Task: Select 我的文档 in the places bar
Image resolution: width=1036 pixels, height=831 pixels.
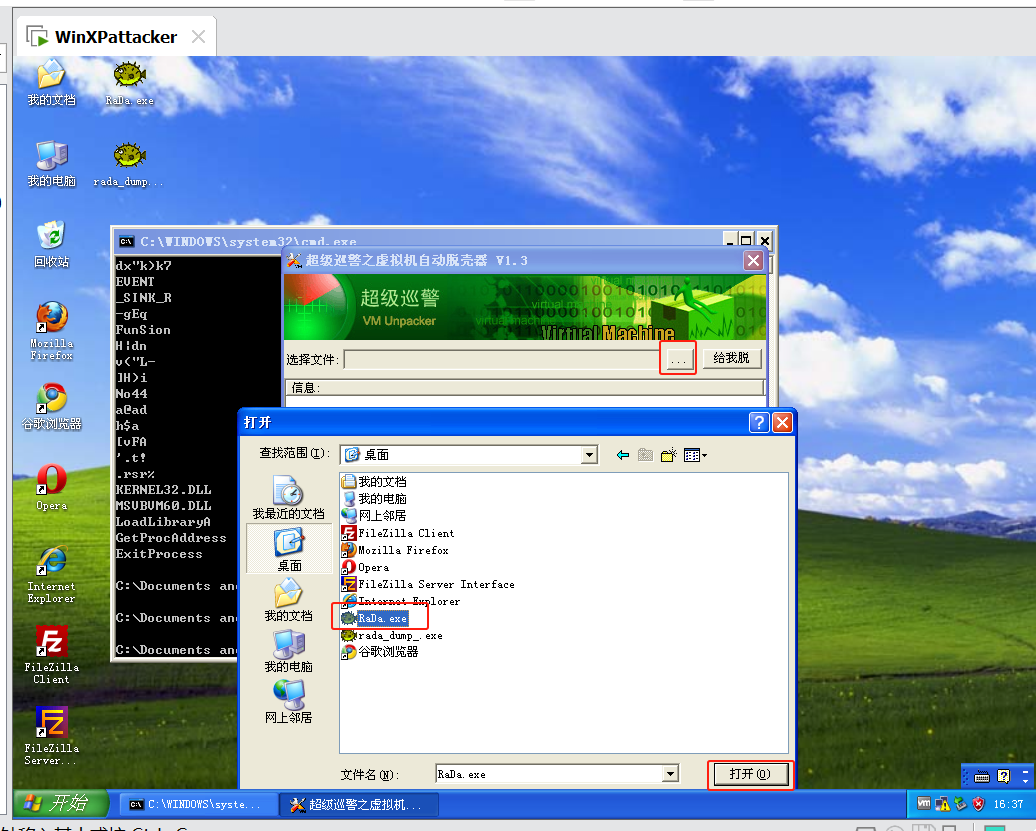Action: 289,600
